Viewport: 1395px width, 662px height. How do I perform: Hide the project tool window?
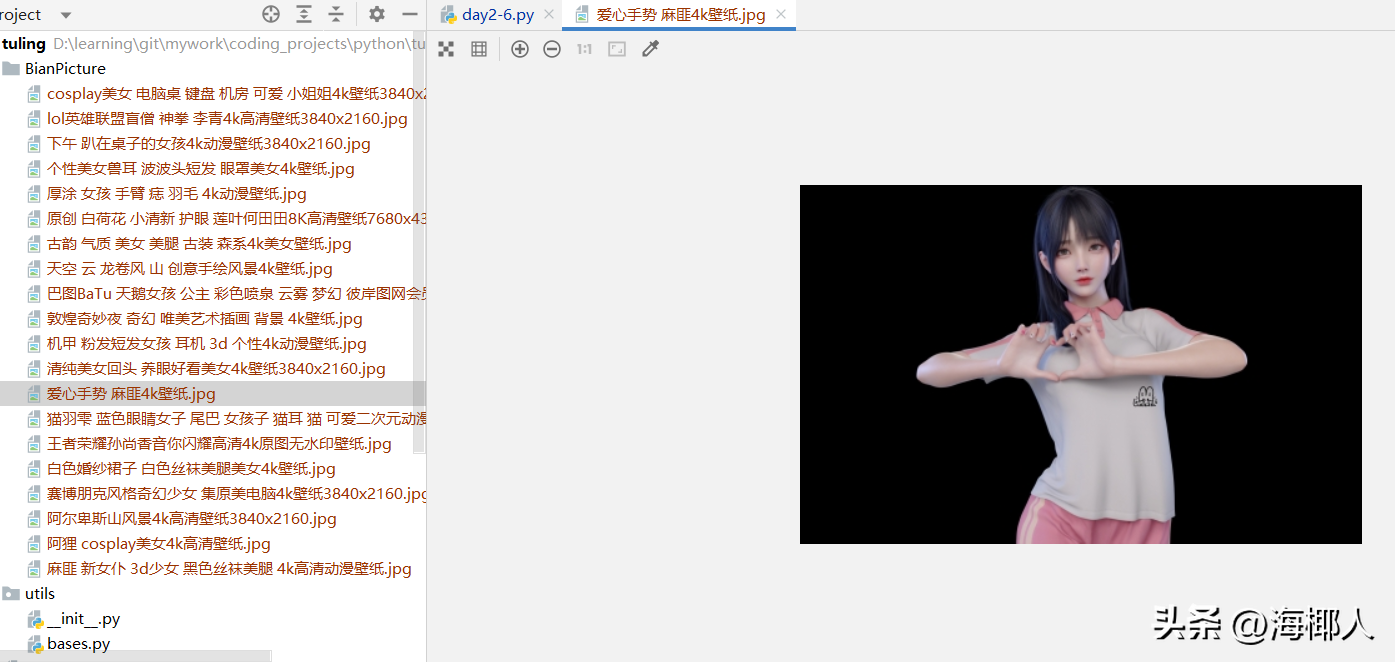(x=410, y=14)
